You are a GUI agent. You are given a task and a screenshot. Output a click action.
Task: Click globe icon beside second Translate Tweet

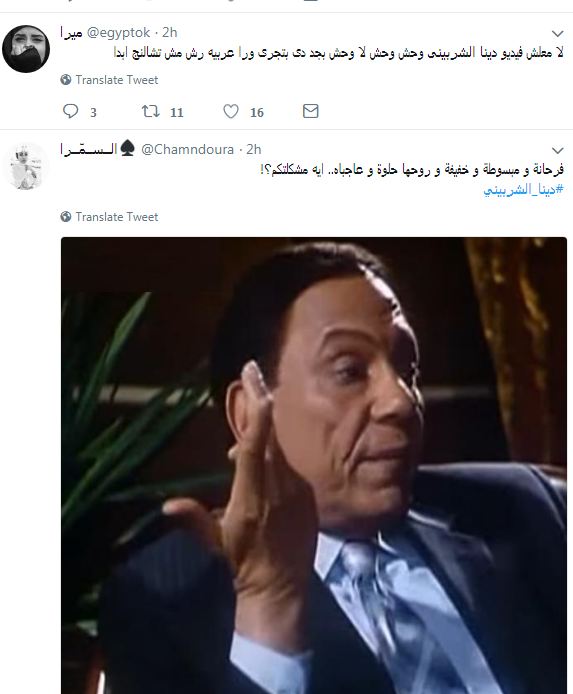(66, 217)
